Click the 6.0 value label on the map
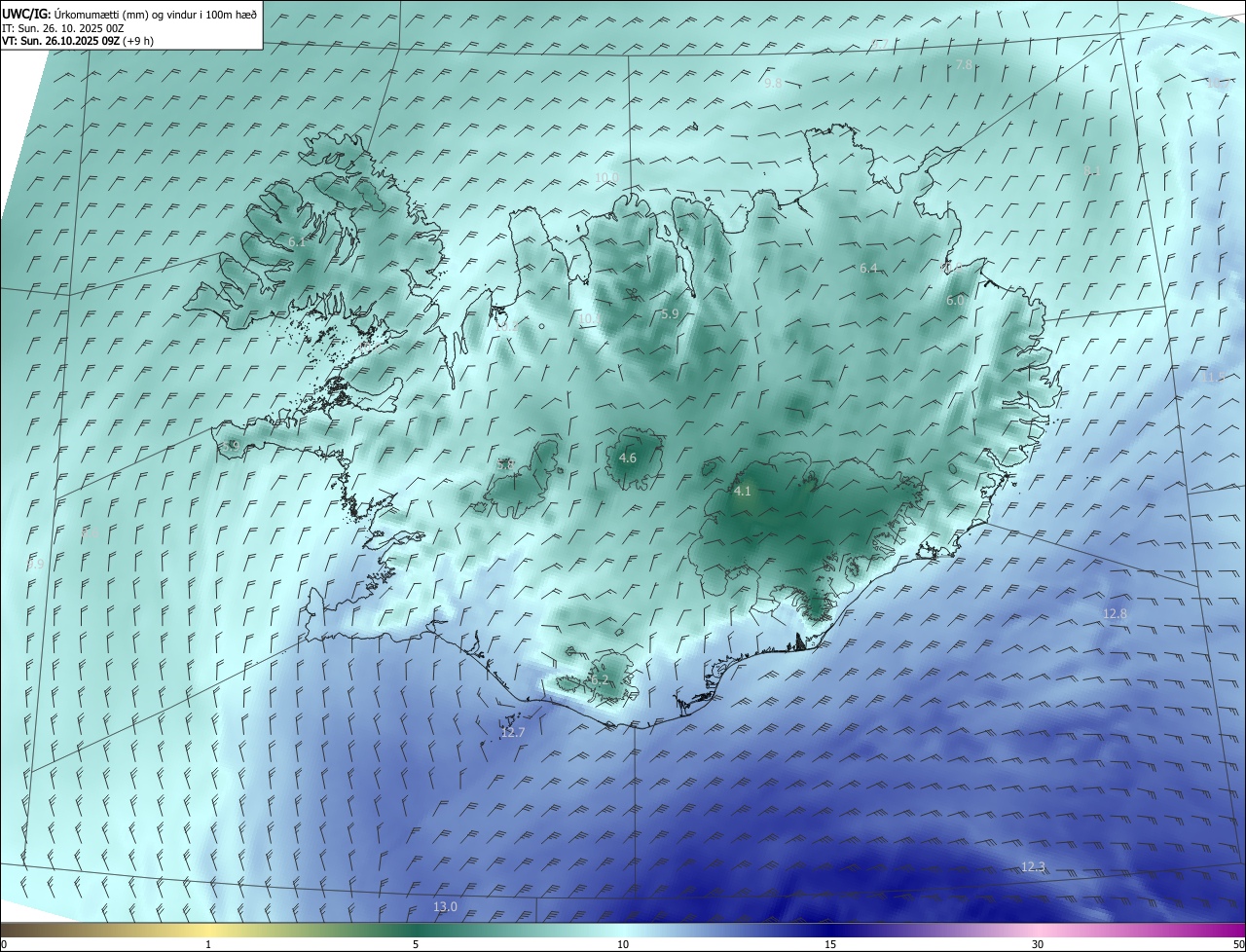1246x952 pixels. click(955, 301)
